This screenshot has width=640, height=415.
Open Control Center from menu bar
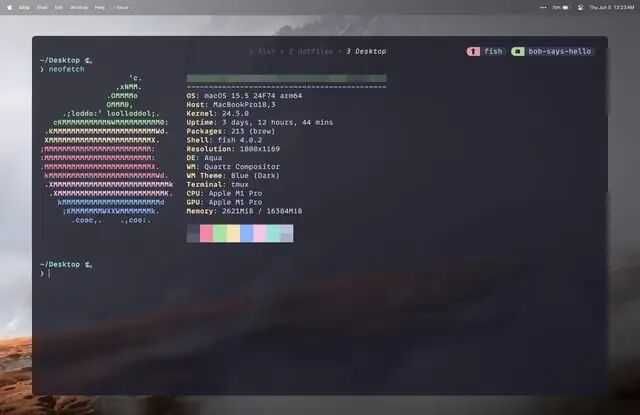point(580,7)
